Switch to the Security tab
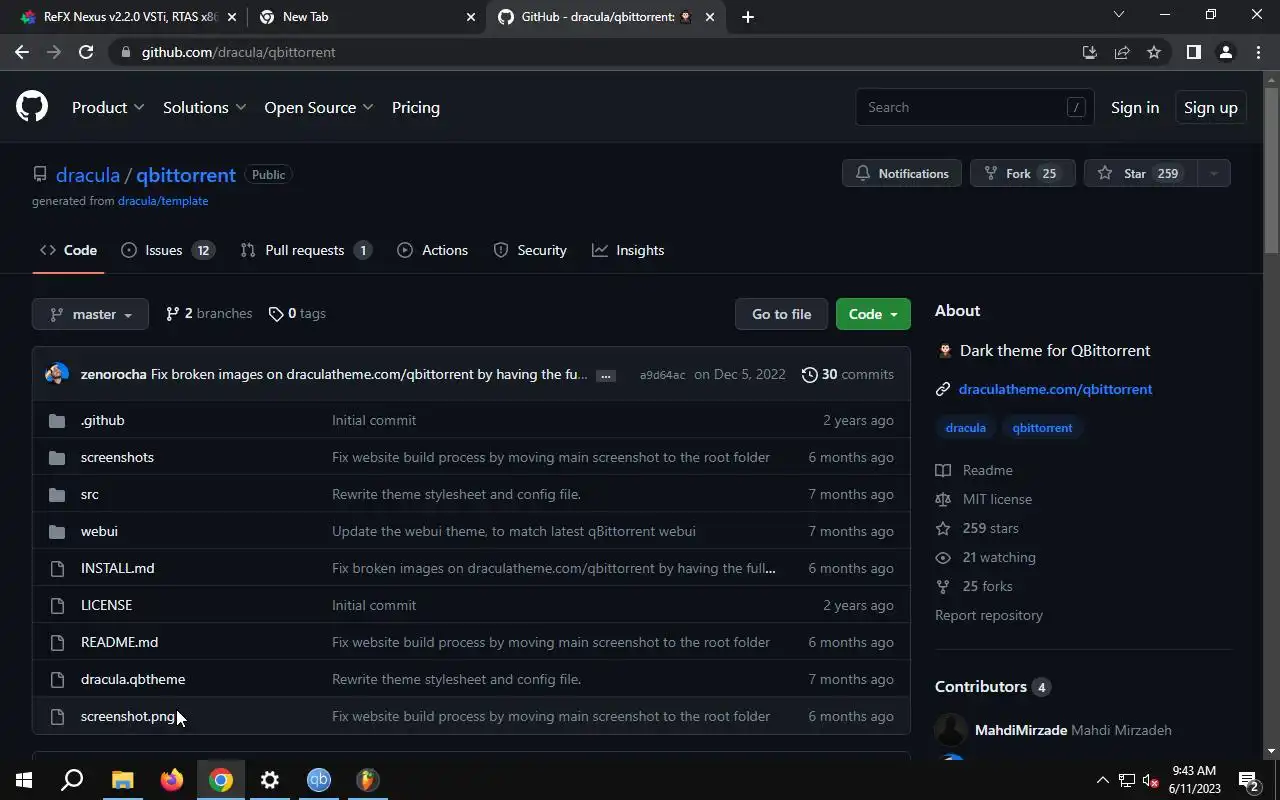 (x=530, y=250)
